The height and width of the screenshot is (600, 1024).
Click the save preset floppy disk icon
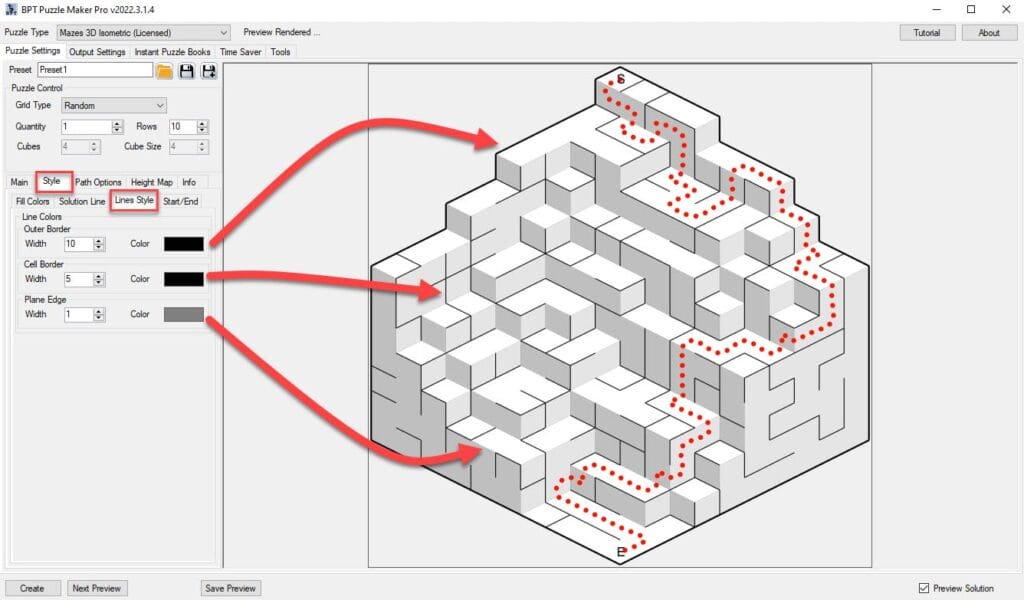(x=186, y=71)
